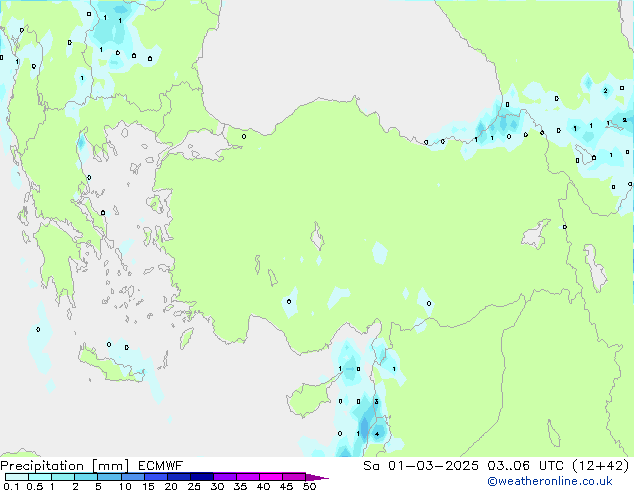
Task: Click the 35–40 mm legend swatch
Action: [x=247, y=477]
